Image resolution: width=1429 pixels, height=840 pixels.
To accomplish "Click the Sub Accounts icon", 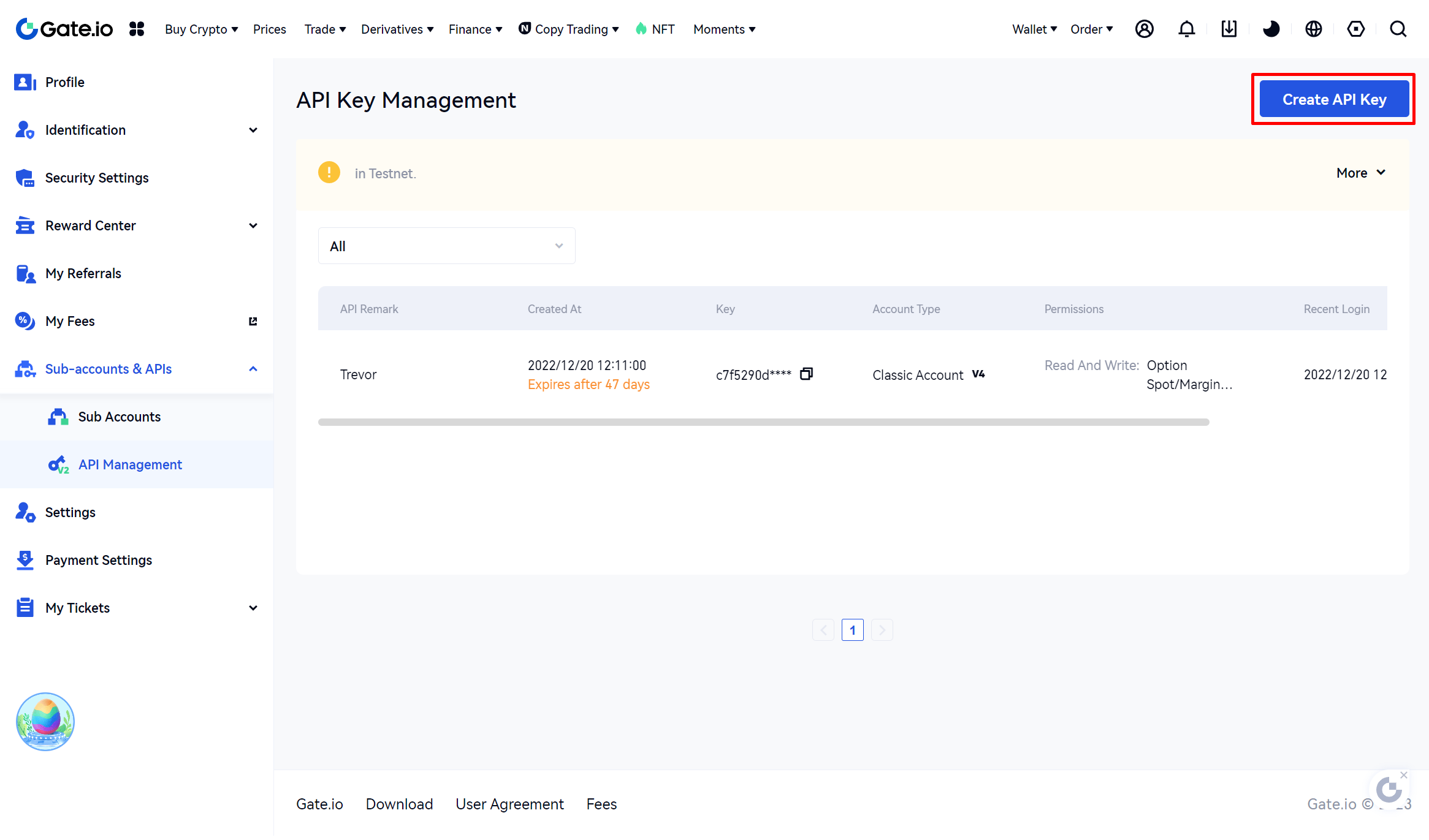I will point(58,417).
